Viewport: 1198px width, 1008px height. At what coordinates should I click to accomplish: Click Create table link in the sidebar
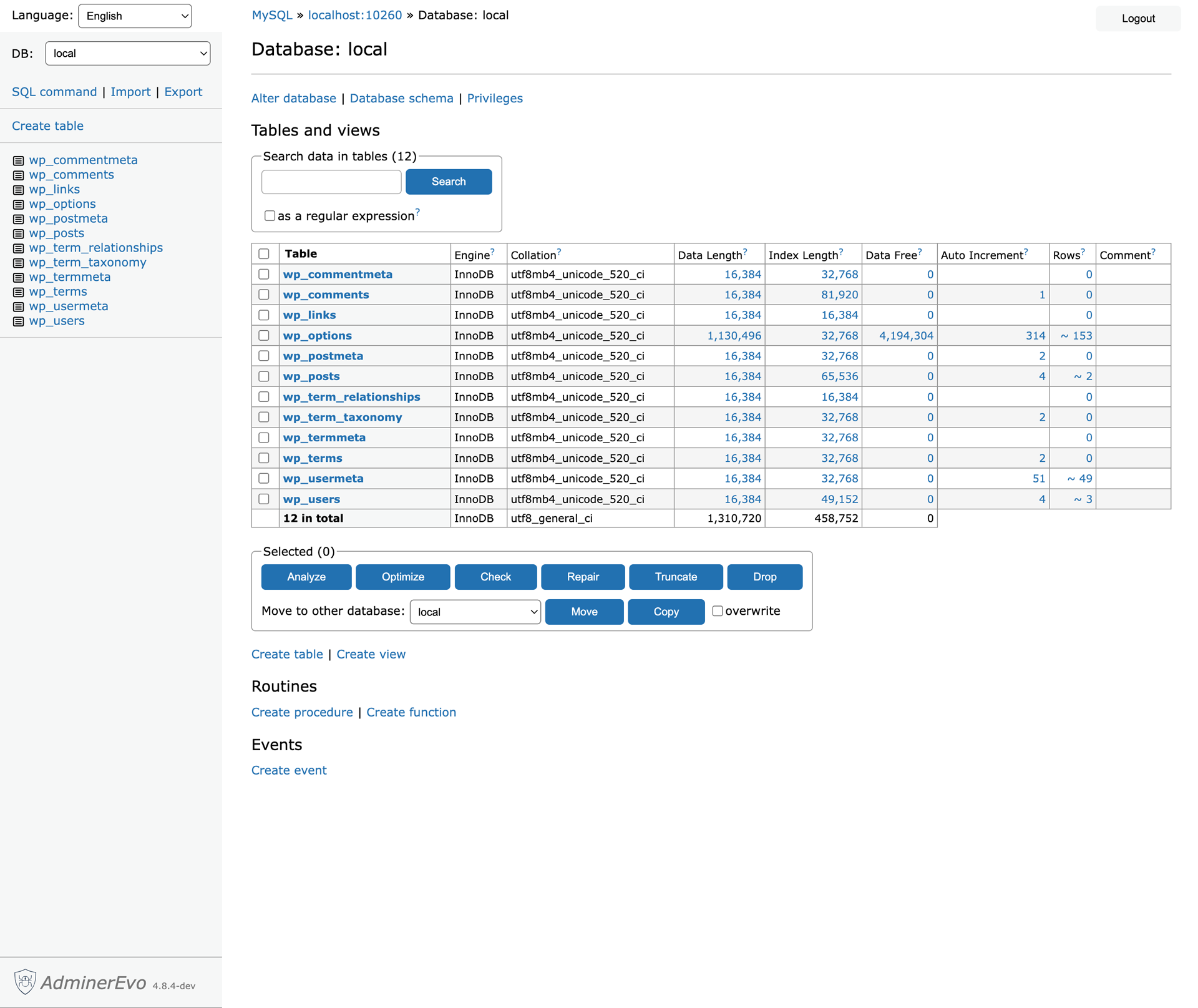[x=47, y=125]
